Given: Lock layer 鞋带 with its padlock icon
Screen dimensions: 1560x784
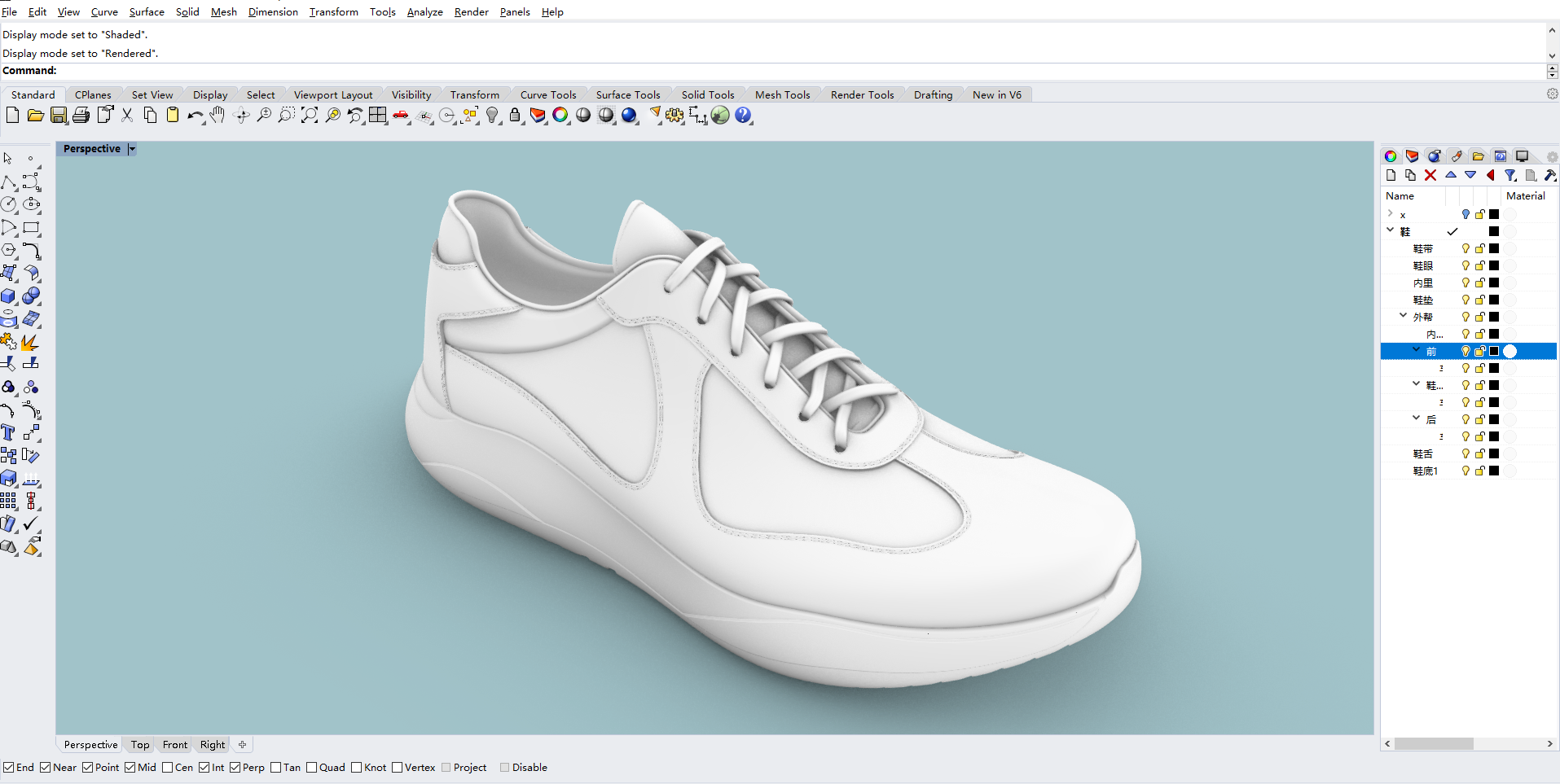Looking at the screenshot, I should [x=1480, y=248].
